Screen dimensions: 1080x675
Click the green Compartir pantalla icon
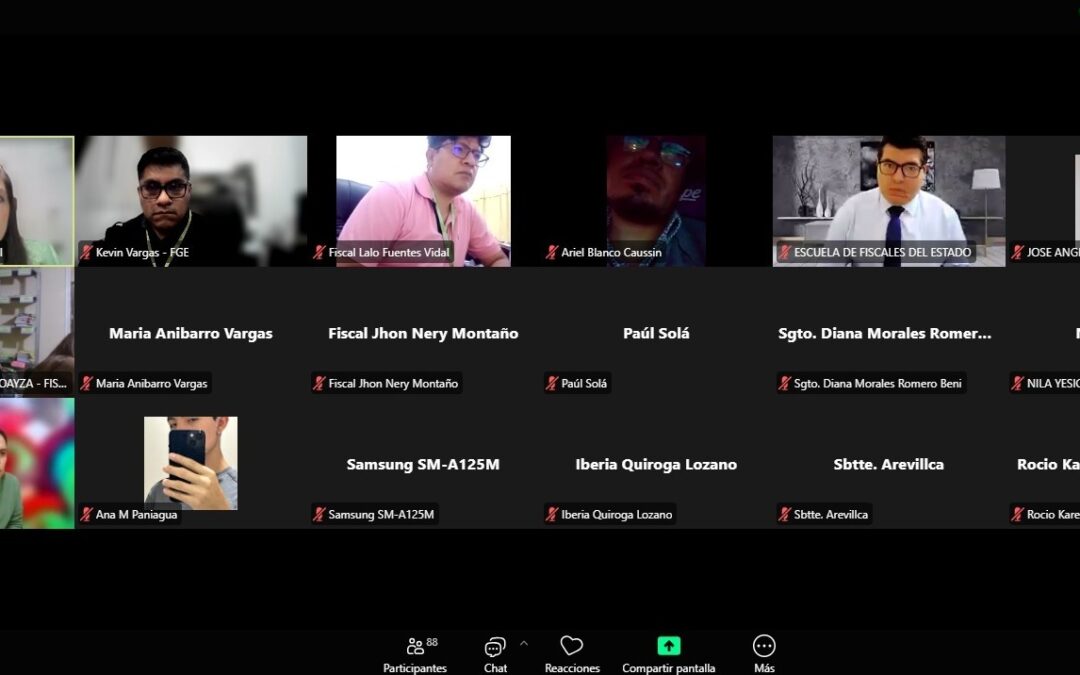tap(668, 646)
